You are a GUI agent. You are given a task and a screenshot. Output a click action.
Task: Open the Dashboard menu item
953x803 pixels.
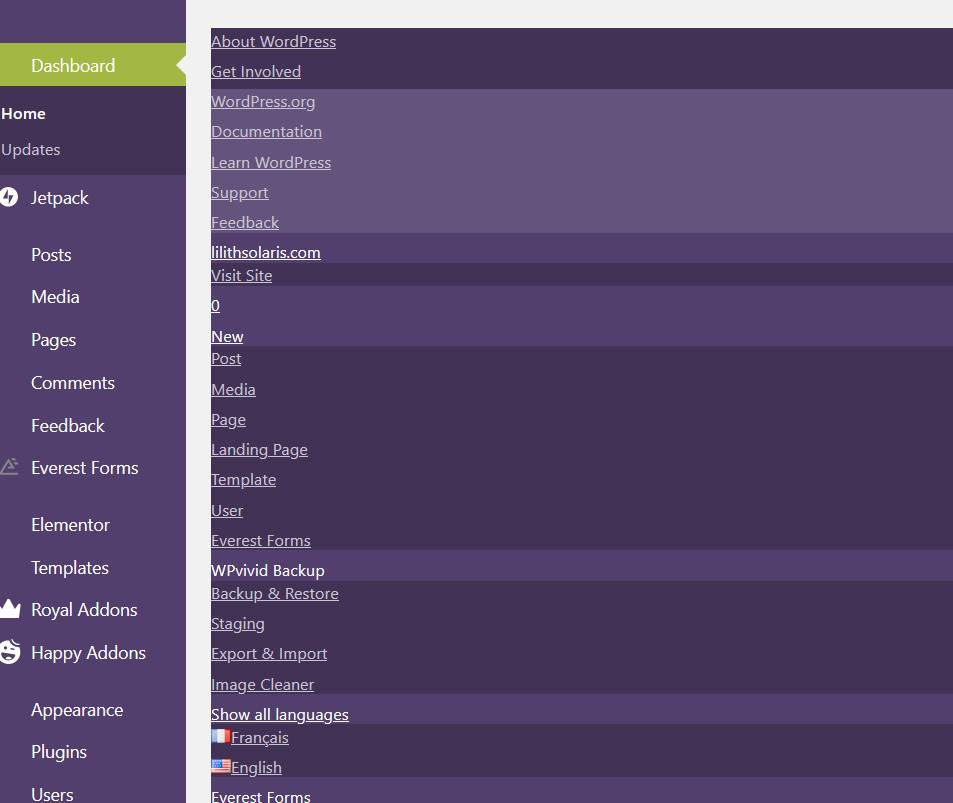click(x=73, y=65)
